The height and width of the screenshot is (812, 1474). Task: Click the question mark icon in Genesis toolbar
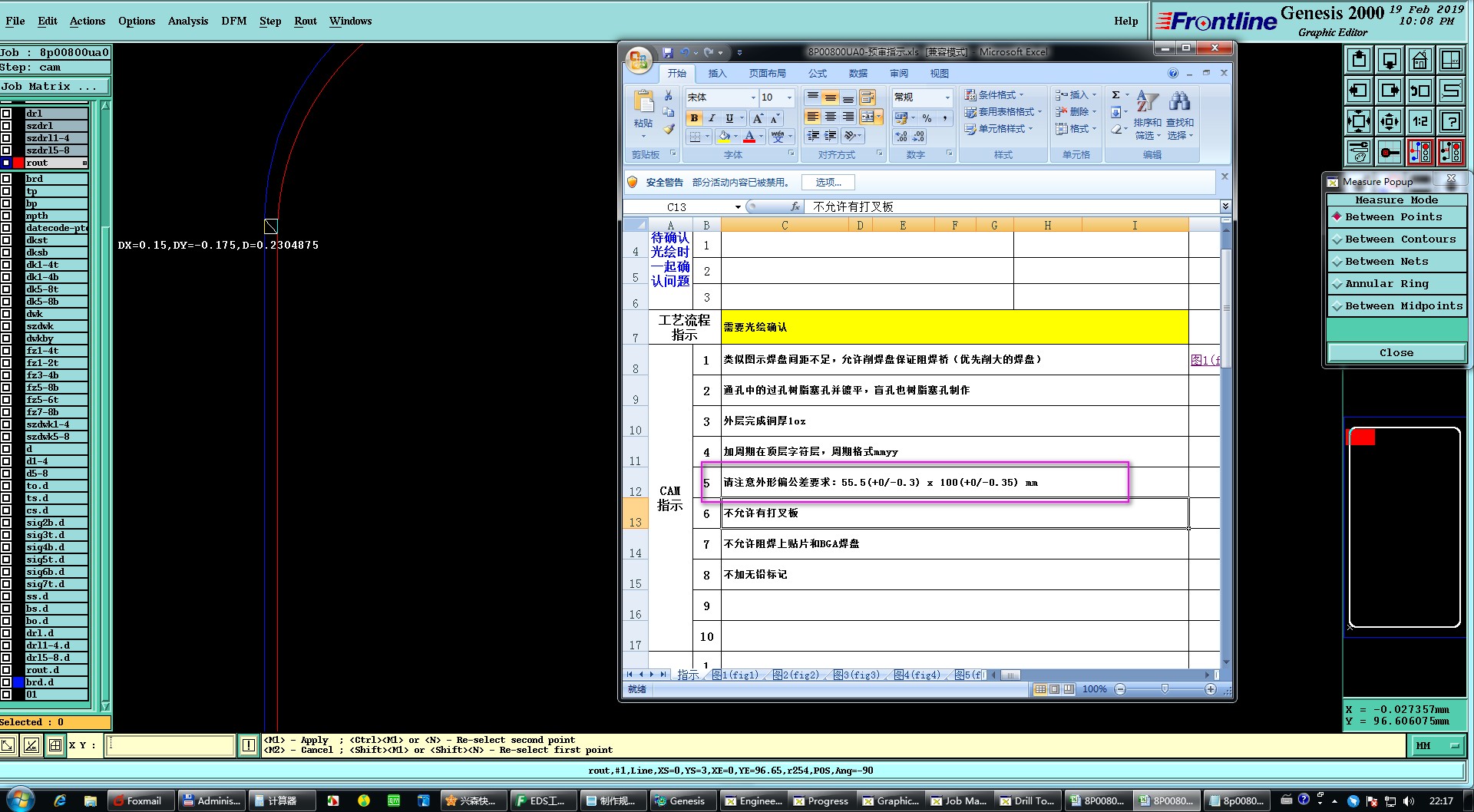pos(1451,121)
